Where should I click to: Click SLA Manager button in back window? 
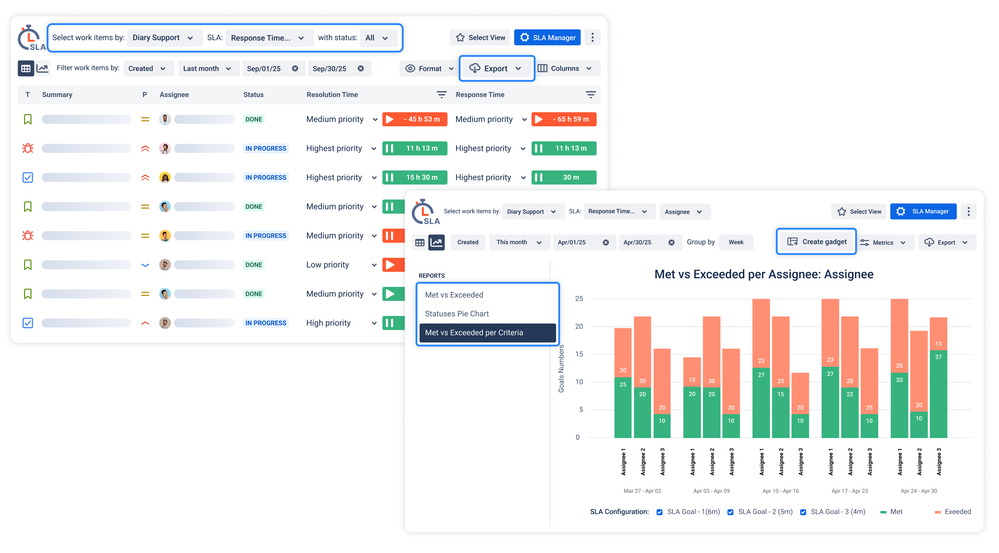(548, 38)
